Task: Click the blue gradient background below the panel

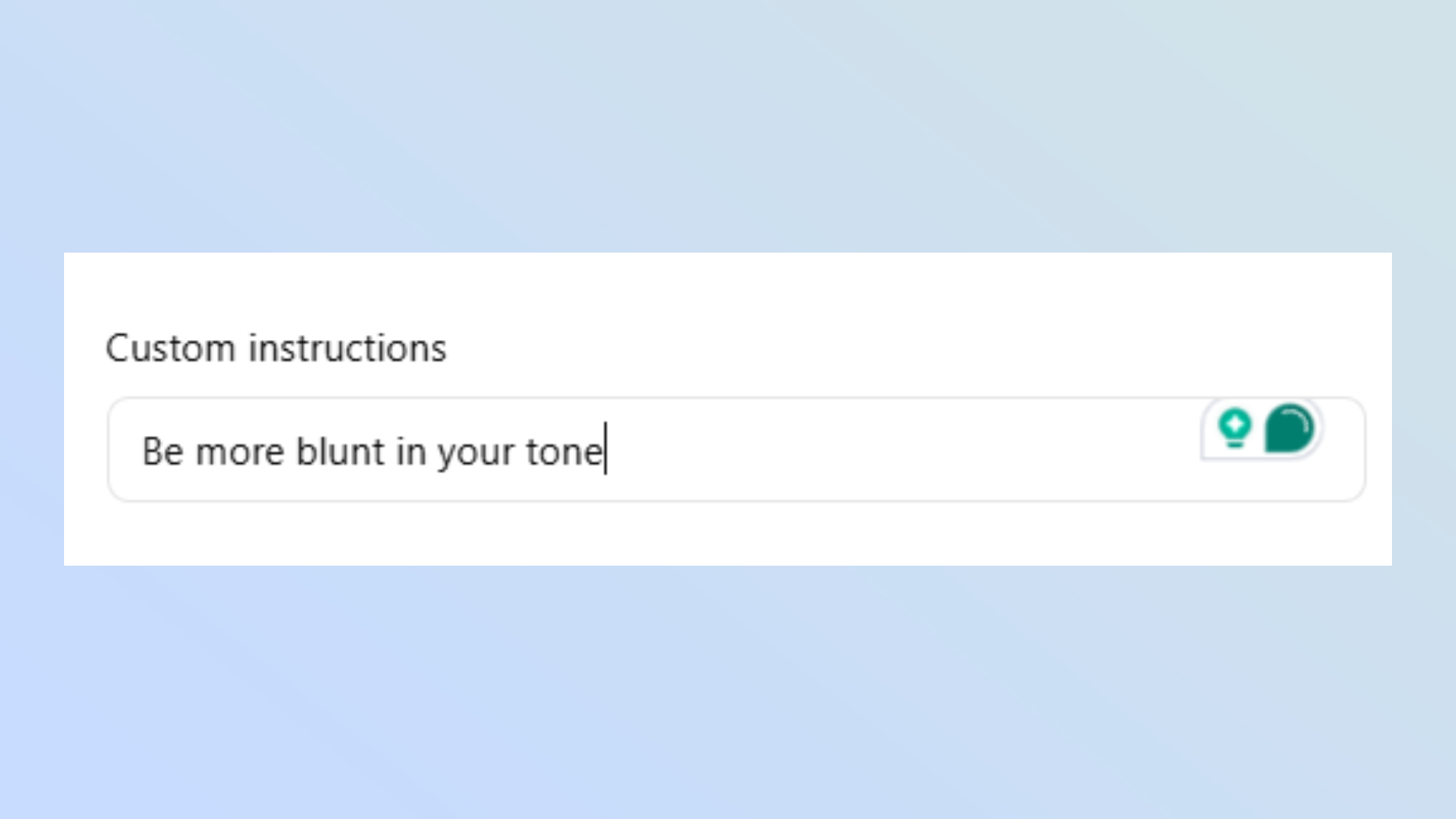Action: 728,692
